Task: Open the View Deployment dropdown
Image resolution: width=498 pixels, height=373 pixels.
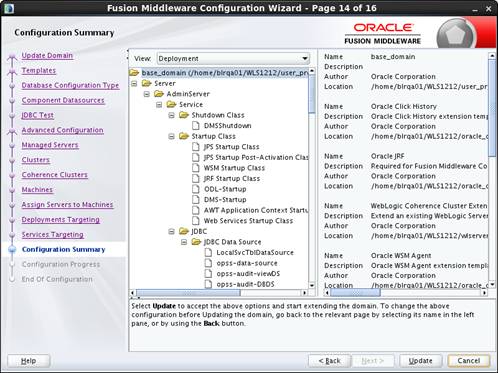Action: (x=233, y=58)
